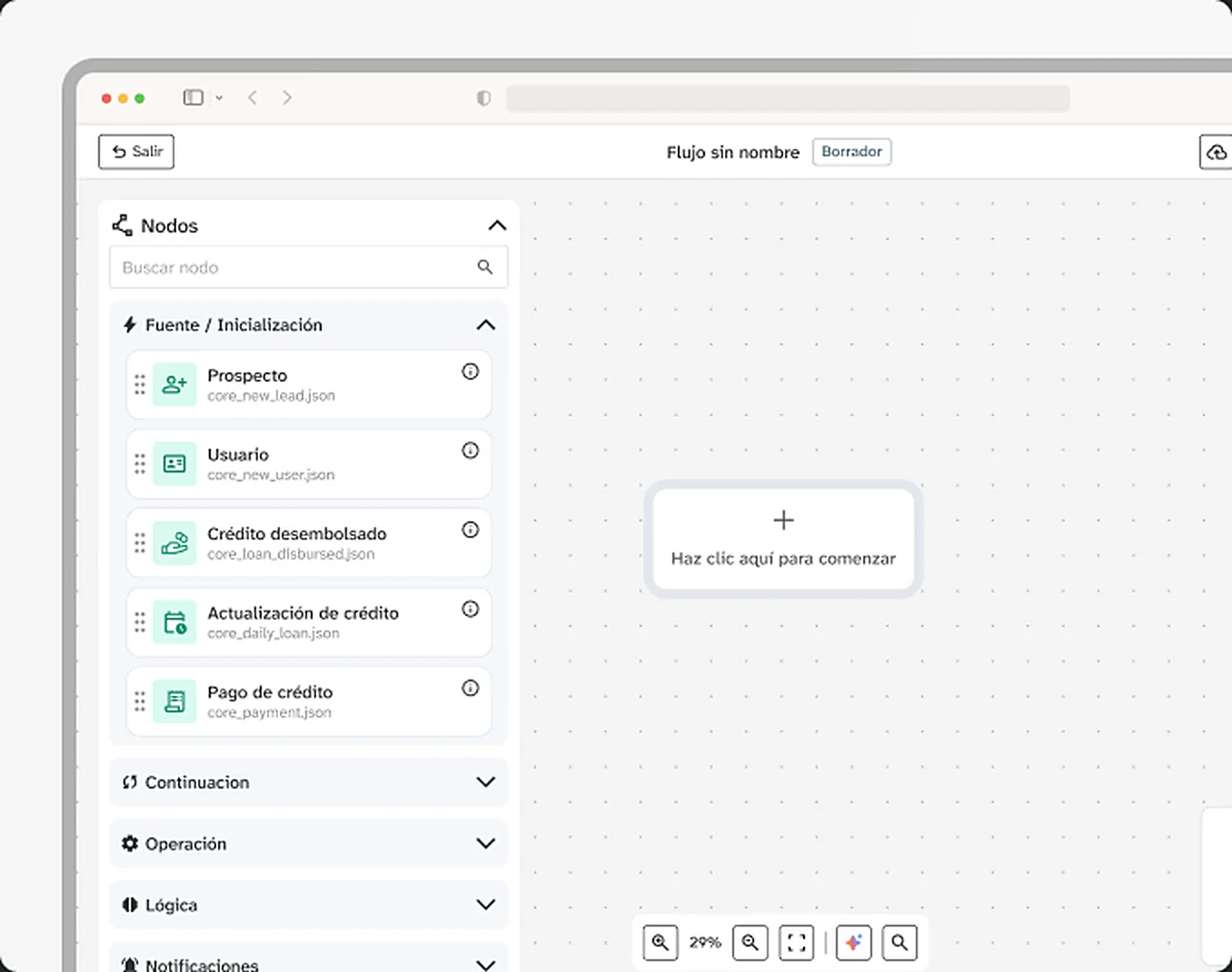Viewport: 1232px width, 972px height.
Task: Click the Prospecto node's green person-plus icon
Action: click(x=174, y=384)
